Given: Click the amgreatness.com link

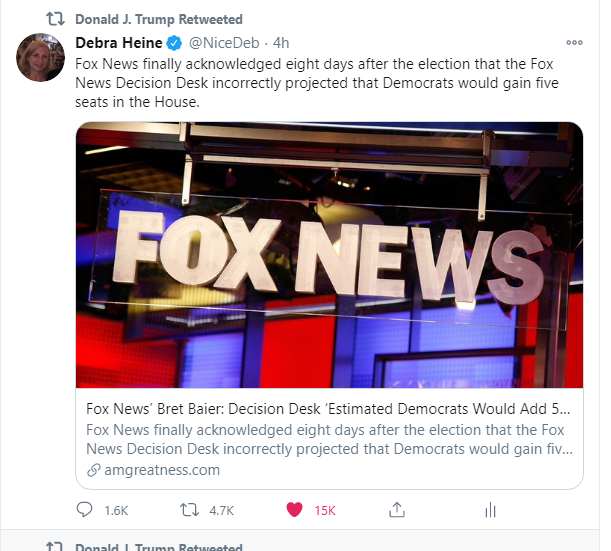Looking at the screenshot, I should click(162, 470).
